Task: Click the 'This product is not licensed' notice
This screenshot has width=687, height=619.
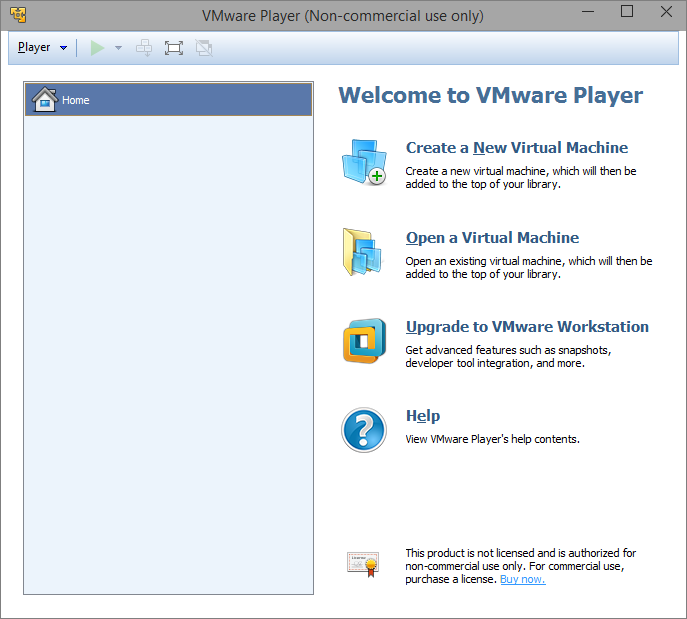Action: pos(521,566)
